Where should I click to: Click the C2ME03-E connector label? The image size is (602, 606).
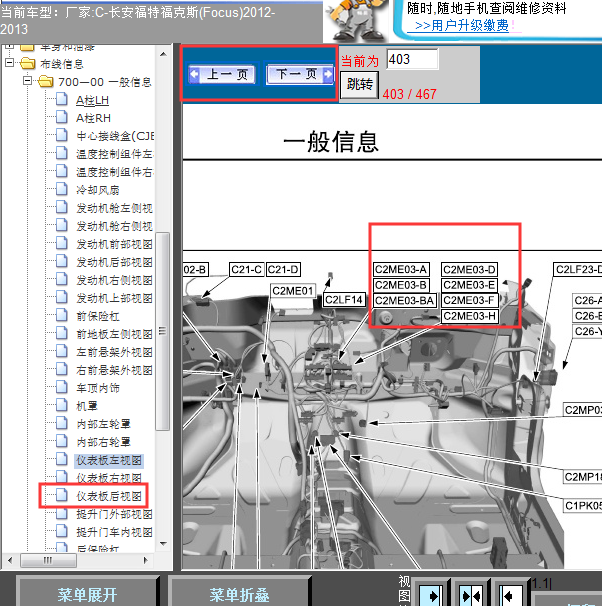469,285
